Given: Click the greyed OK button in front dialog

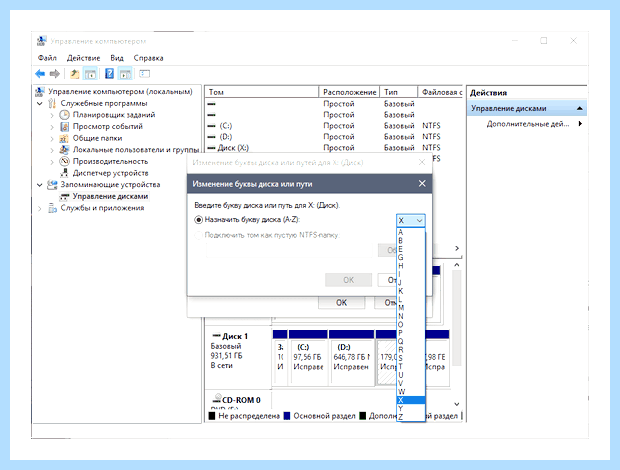Looking at the screenshot, I should pos(348,280).
